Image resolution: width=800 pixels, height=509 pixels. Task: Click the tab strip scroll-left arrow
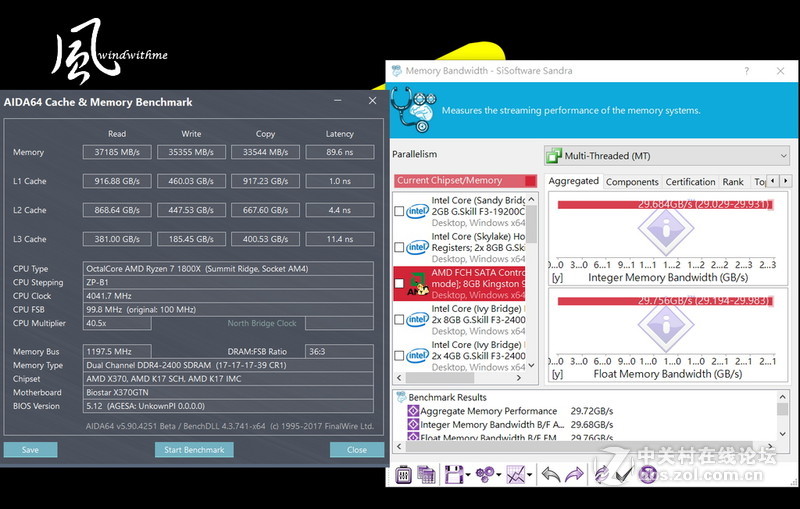(x=773, y=181)
